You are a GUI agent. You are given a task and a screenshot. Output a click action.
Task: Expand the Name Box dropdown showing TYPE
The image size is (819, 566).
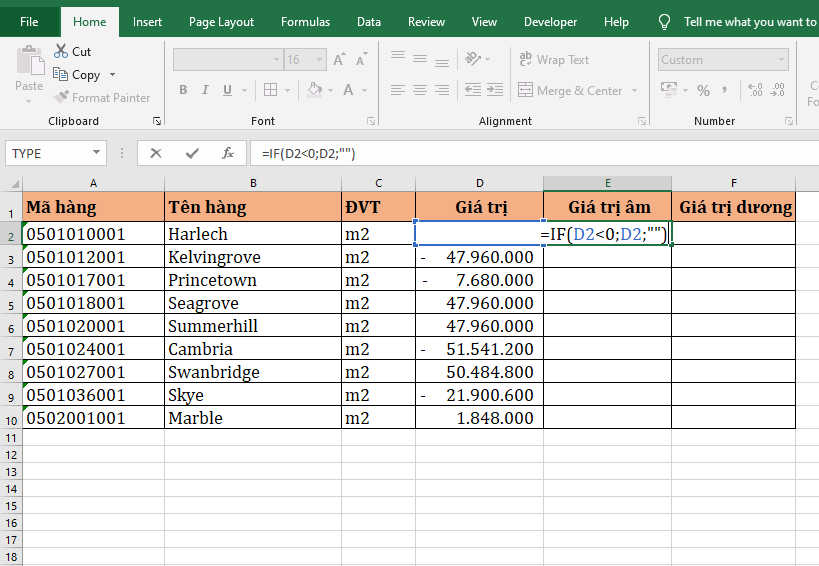[97, 153]
